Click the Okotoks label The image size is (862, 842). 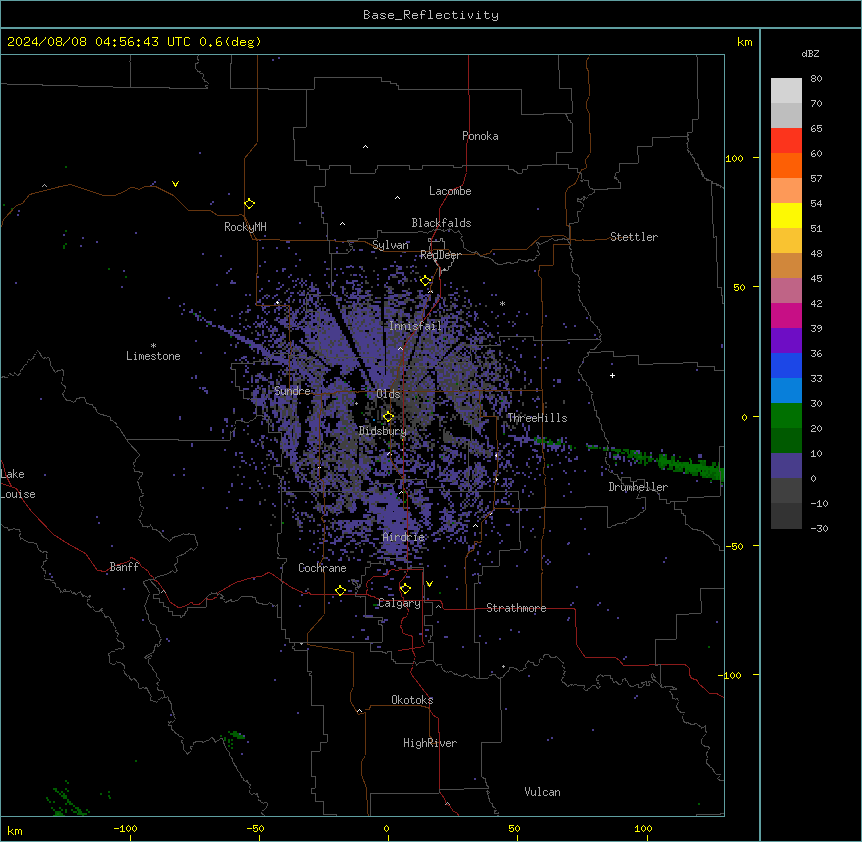tap(412, 700)
